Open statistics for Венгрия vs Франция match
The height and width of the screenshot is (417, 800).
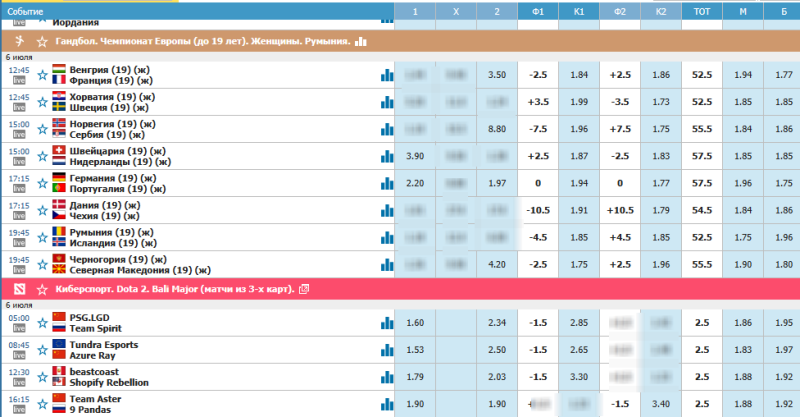386,75
